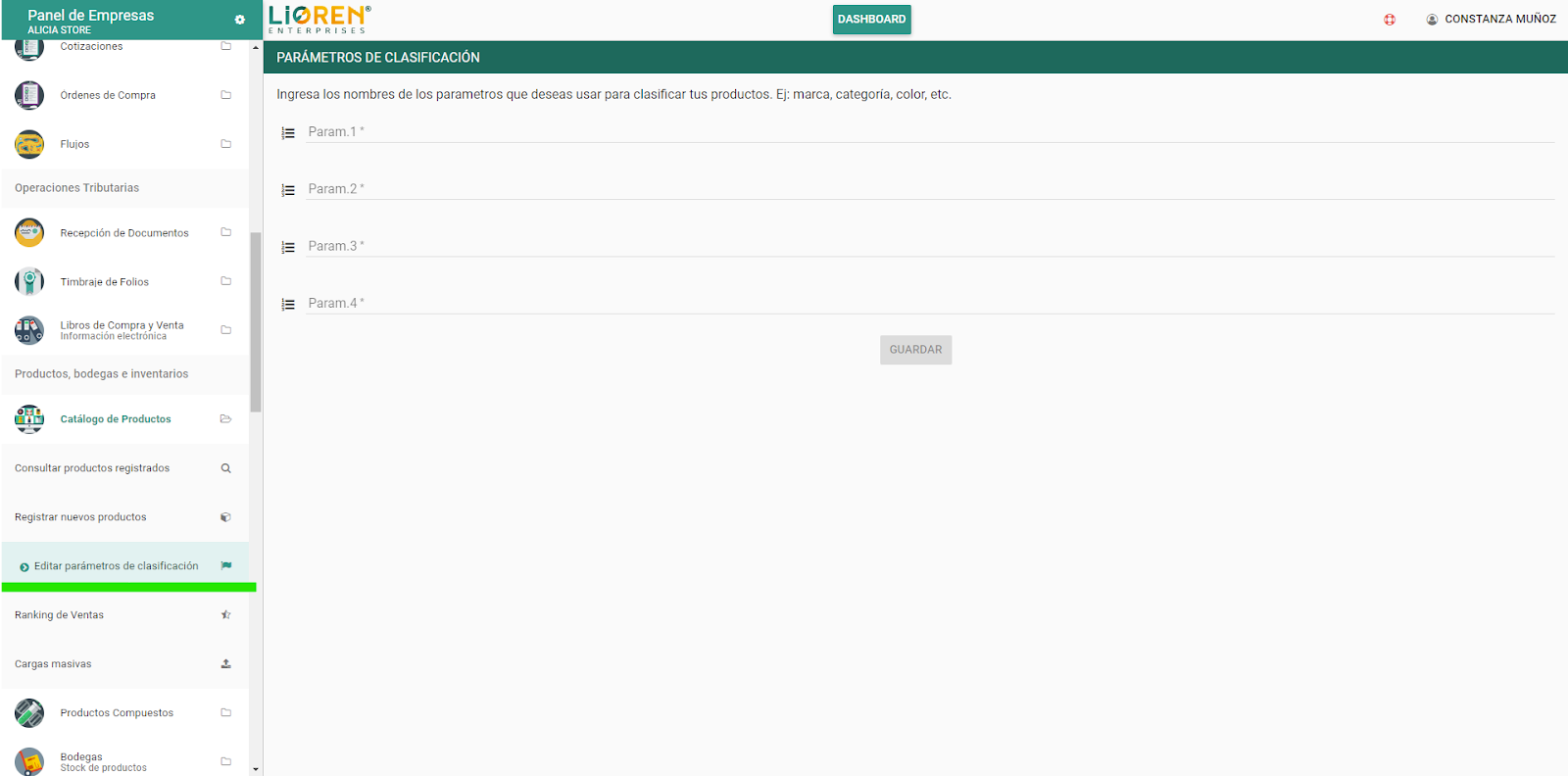Click the Param.4 input field

point(930,303)
